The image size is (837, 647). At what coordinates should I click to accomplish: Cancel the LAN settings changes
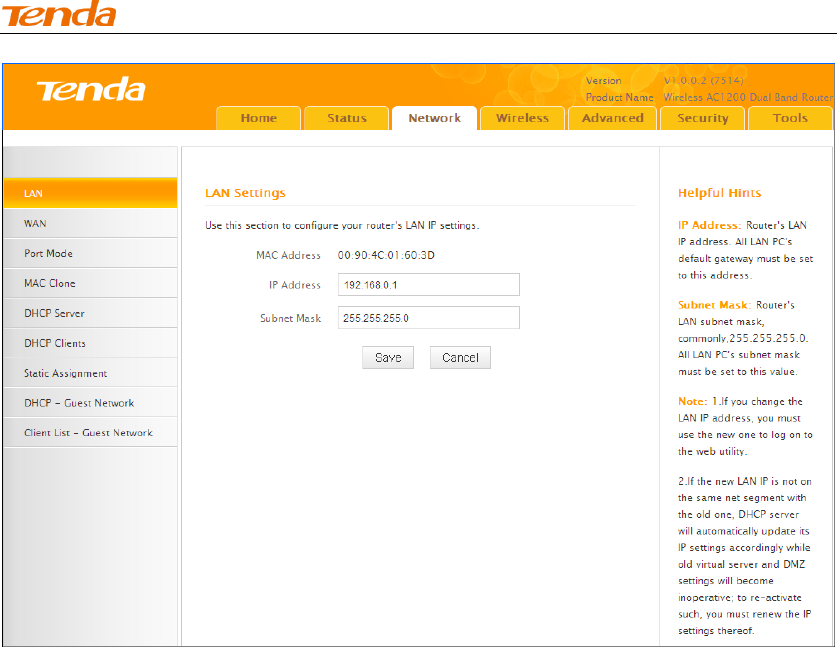[x=460, y=358]
